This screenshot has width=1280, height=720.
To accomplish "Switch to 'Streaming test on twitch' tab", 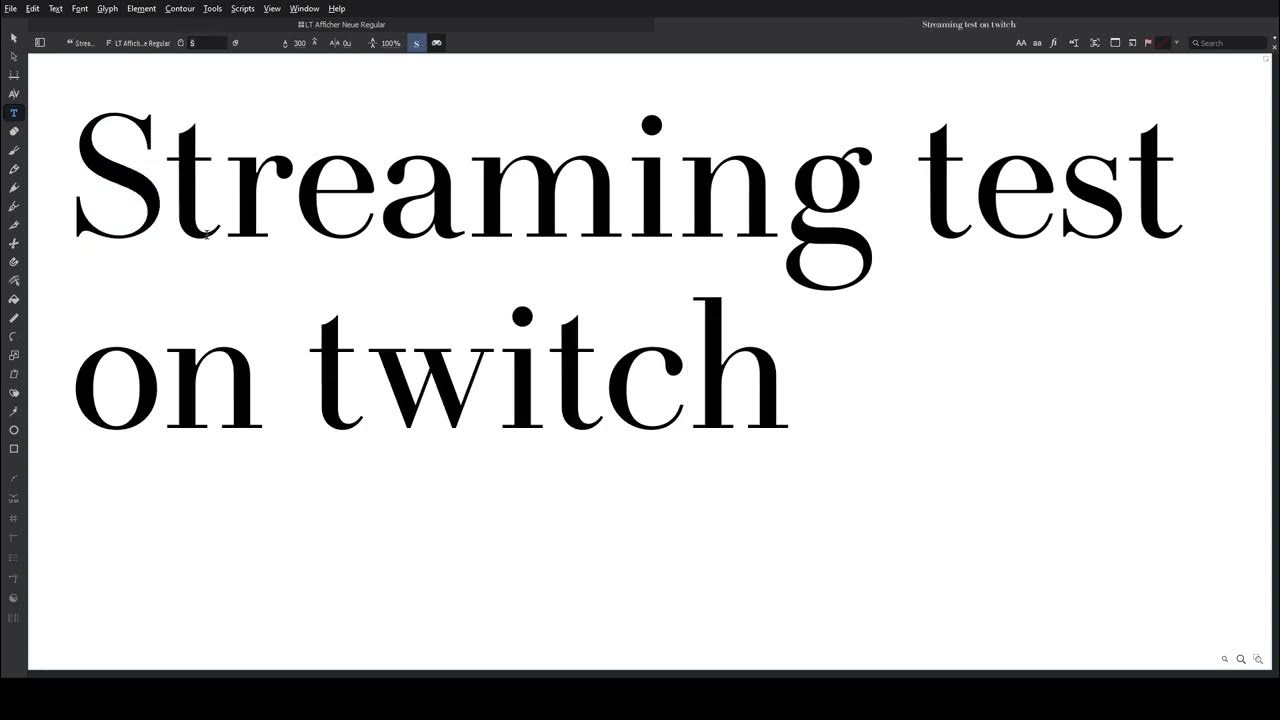I will 968,24.
